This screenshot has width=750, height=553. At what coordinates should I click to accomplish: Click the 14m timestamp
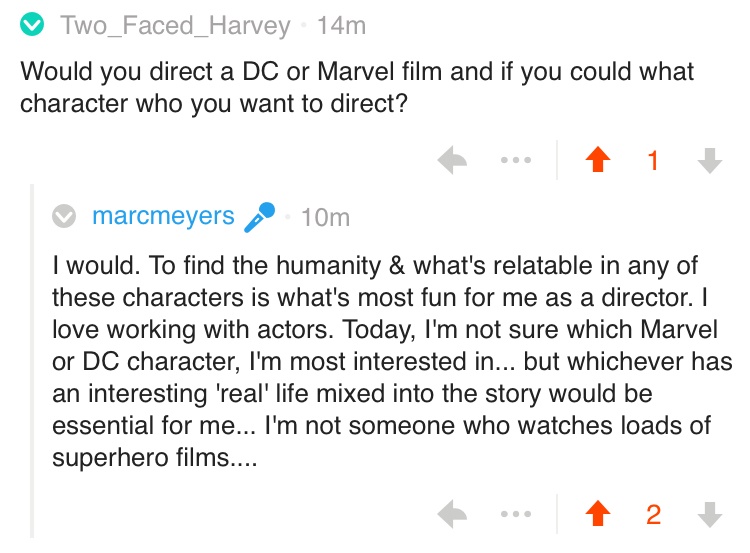pos(341,25)
